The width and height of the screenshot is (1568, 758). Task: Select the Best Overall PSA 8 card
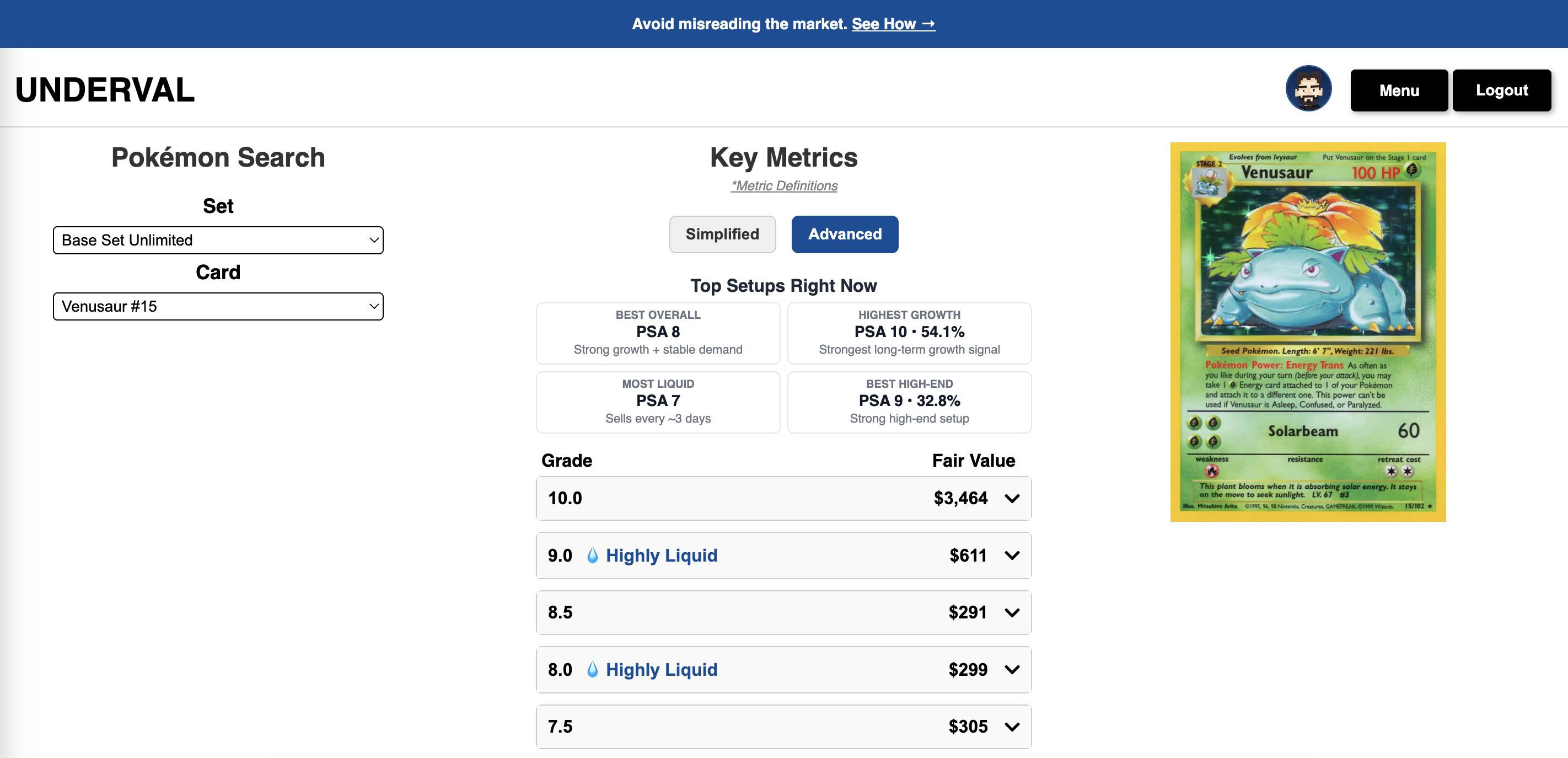[657, 333]
